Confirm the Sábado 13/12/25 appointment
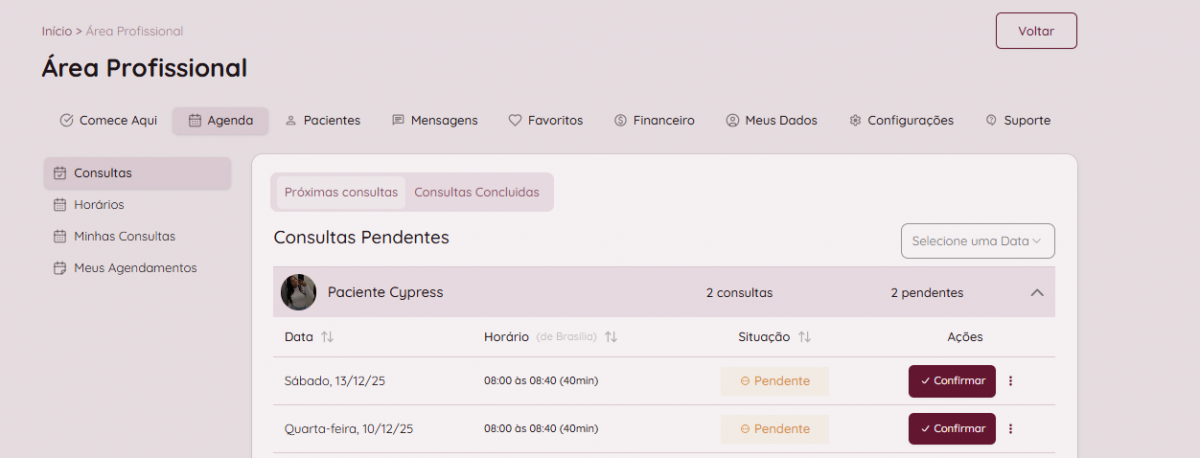 pyautogui.click(x=952, y=381)
